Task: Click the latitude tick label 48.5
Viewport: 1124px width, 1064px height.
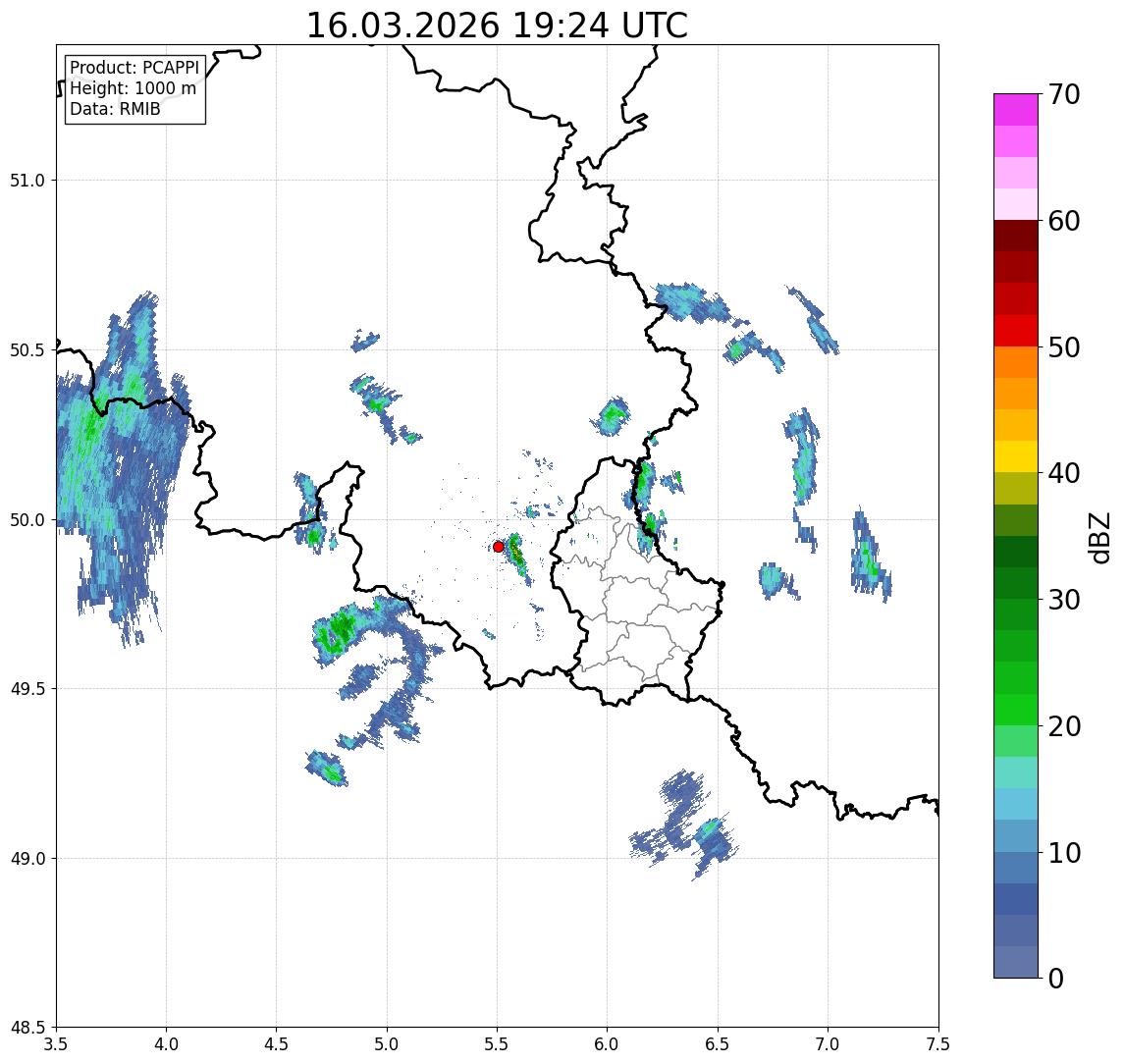Action: [x=27, y=1028]
